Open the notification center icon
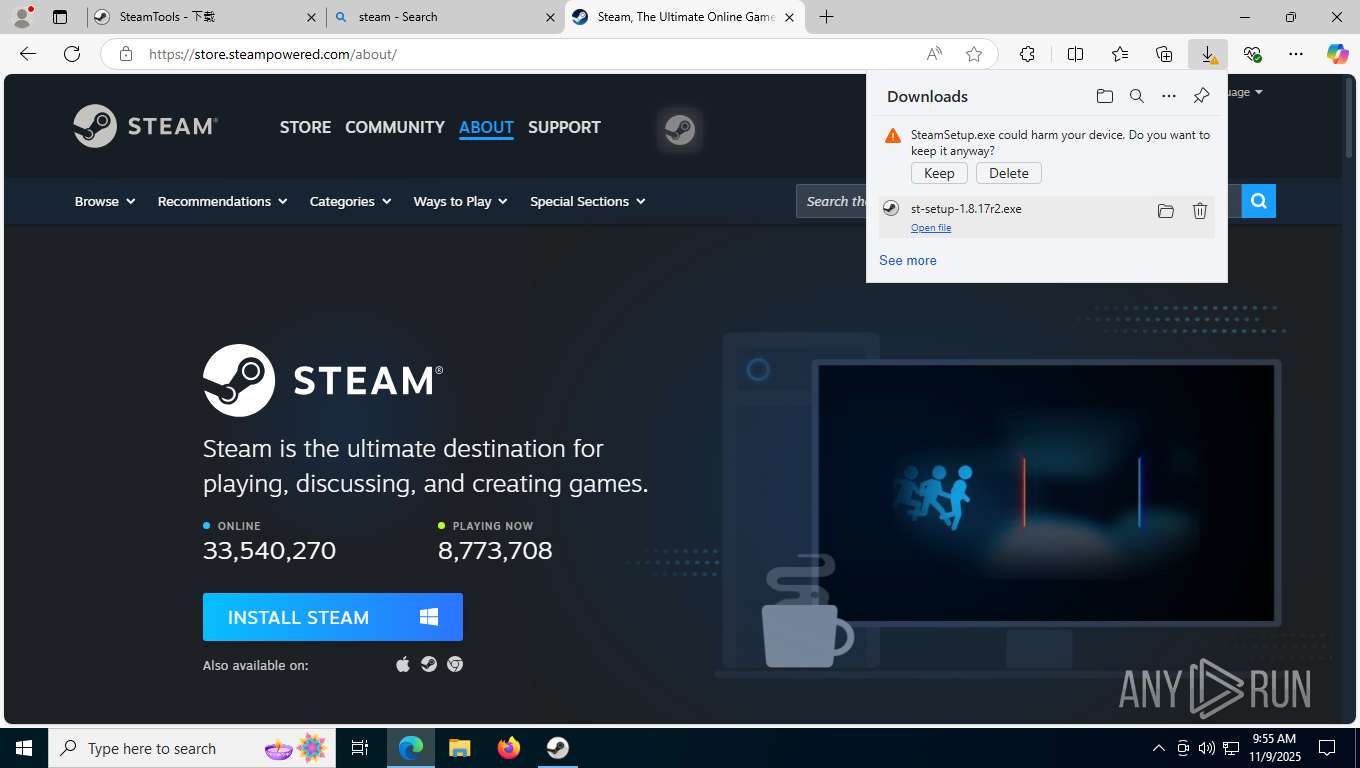1360x768 pixels. click(1327, 748)
